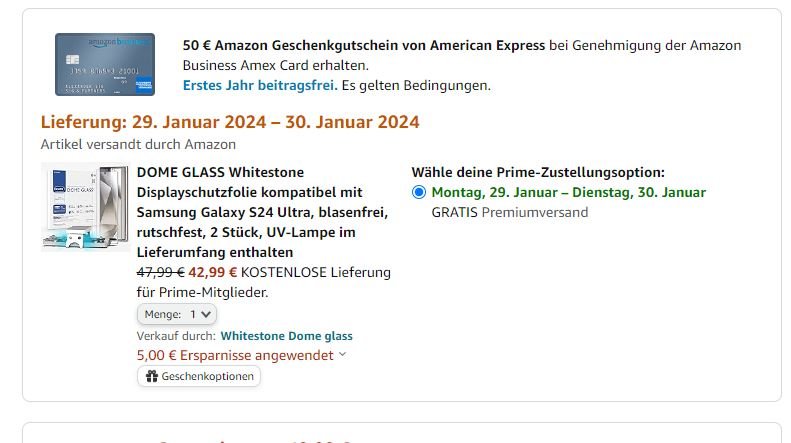The image size is (791, 443).
Task: Click the Lieferung: 29. Januar 2024 heading
Action: pyautogui.click(x=230, y=122)
